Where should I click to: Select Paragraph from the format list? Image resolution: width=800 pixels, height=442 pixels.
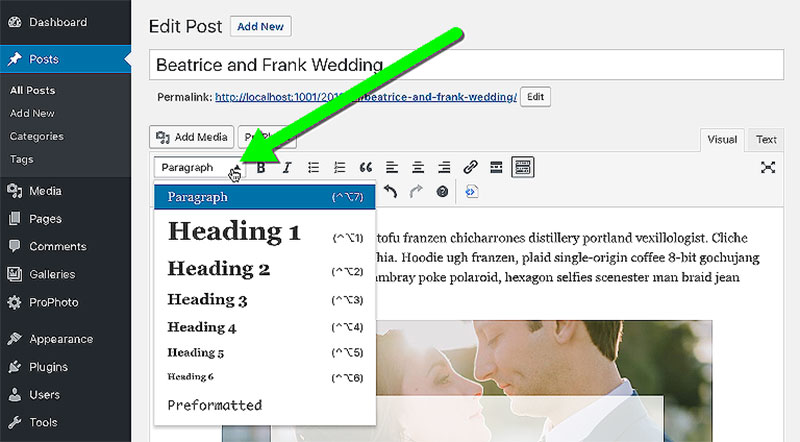(x=265, y=197)
